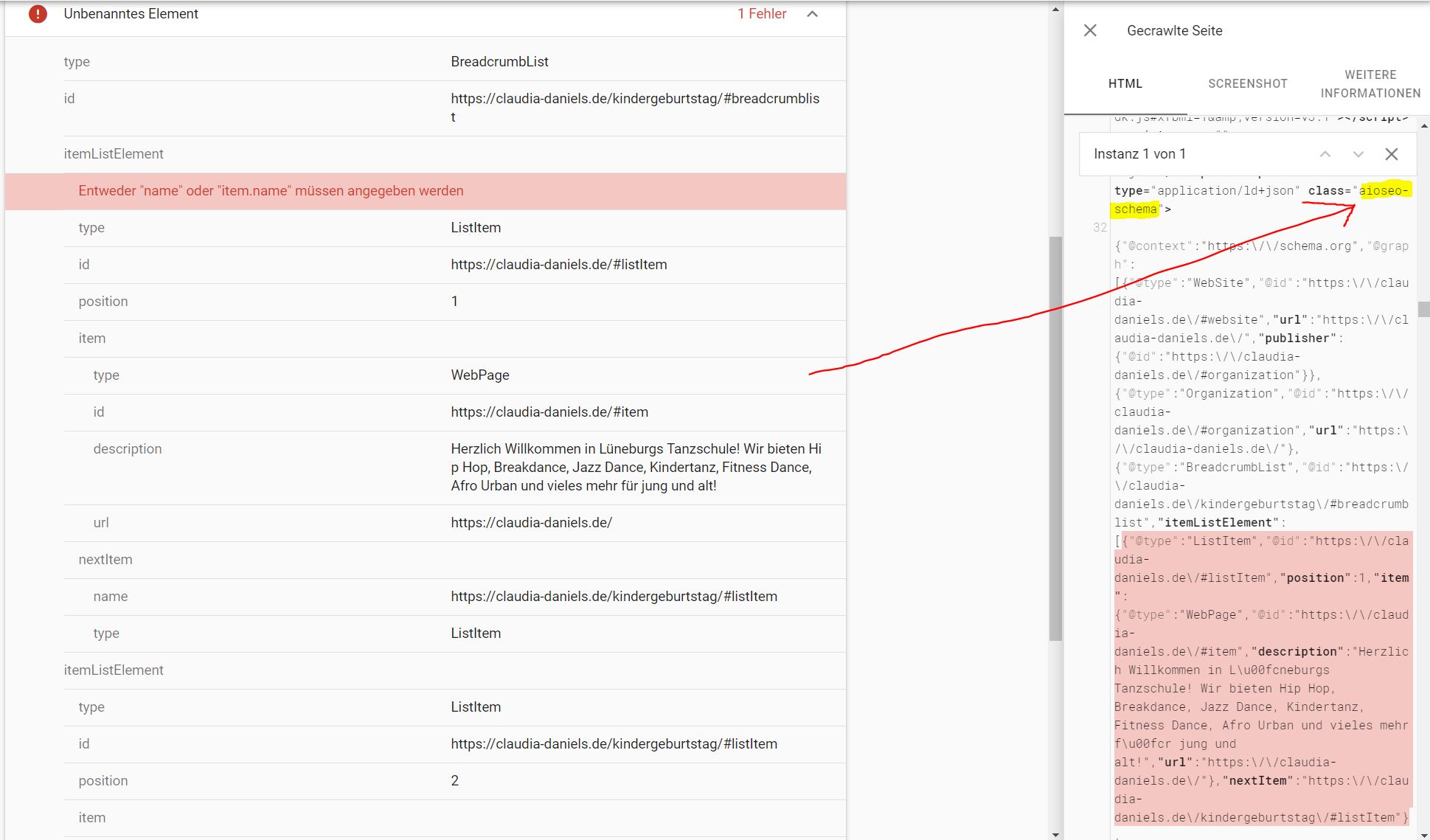The height and width of the screenshot is (840, 1430).
Task: Select the HTML tab
Action: 1125,83
